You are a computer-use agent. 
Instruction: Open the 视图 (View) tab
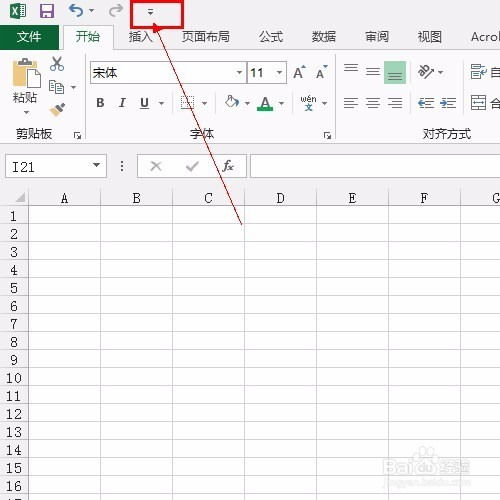click(x=430, y=37)
